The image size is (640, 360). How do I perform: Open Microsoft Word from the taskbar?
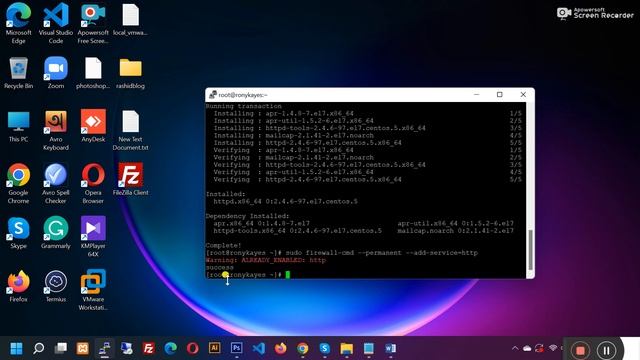pos(391,349)
